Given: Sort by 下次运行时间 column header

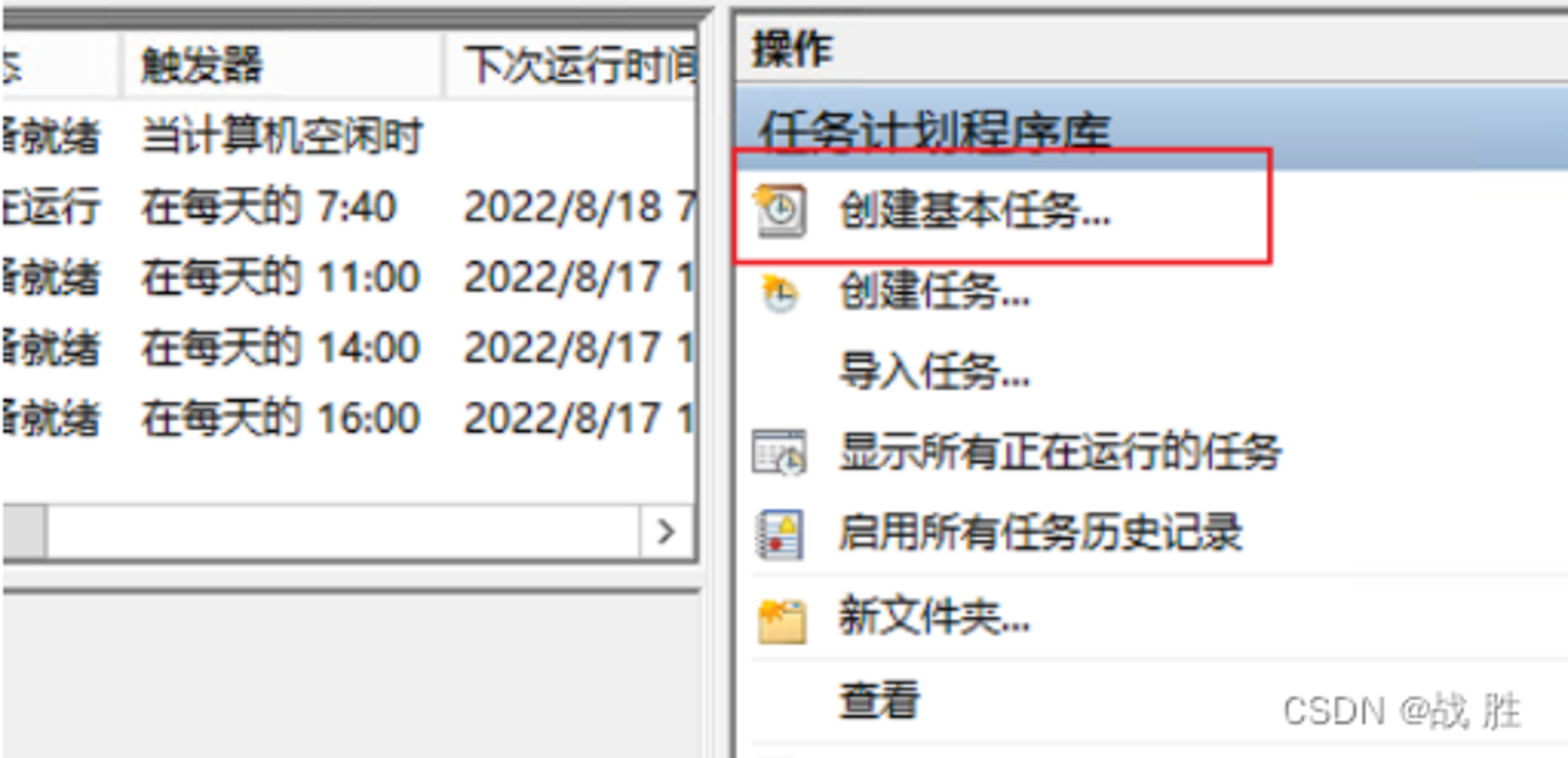Looking at the screenshot, I should [572, 65].
